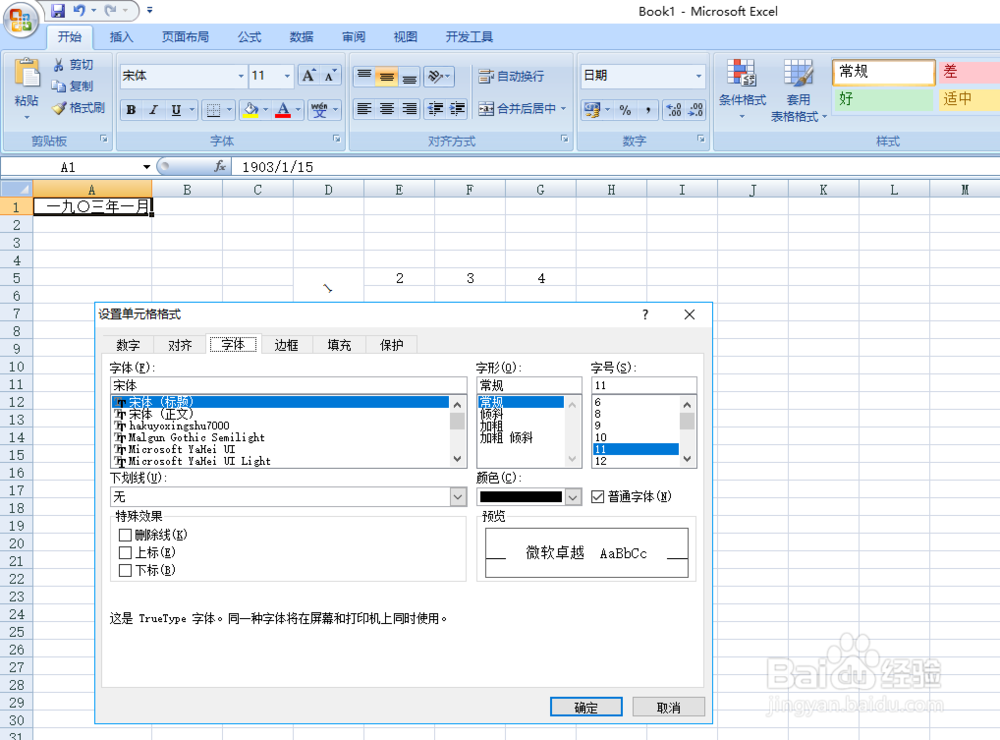Viewport: 1000px width, 740px height.
Task: Click the black color swatch in dialog
Action: [x=521, y=496]
